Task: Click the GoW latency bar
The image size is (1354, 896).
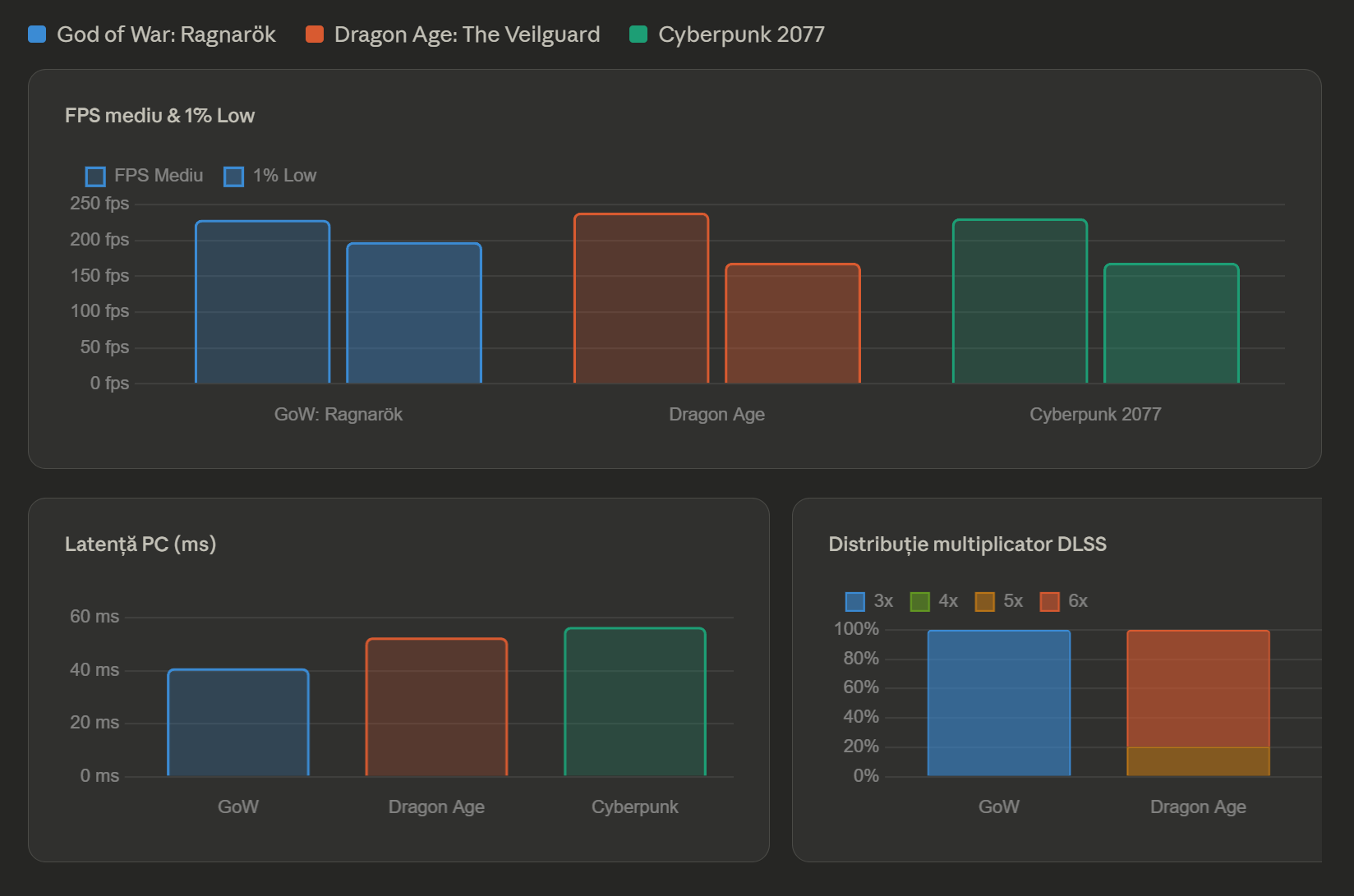Action: tap(238, 723)
